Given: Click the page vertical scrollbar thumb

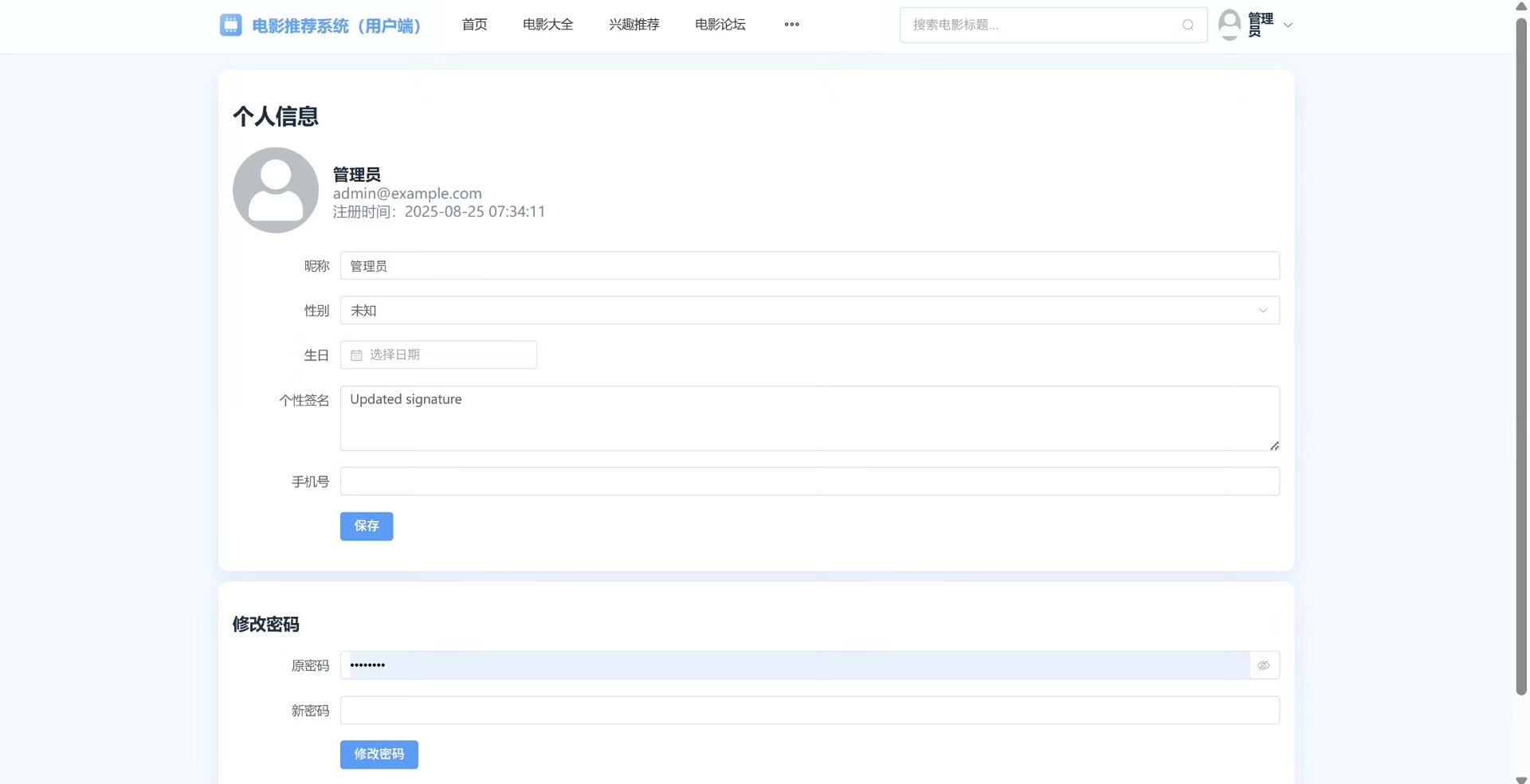Looking at the screenshot, I should coord(1520,351).
